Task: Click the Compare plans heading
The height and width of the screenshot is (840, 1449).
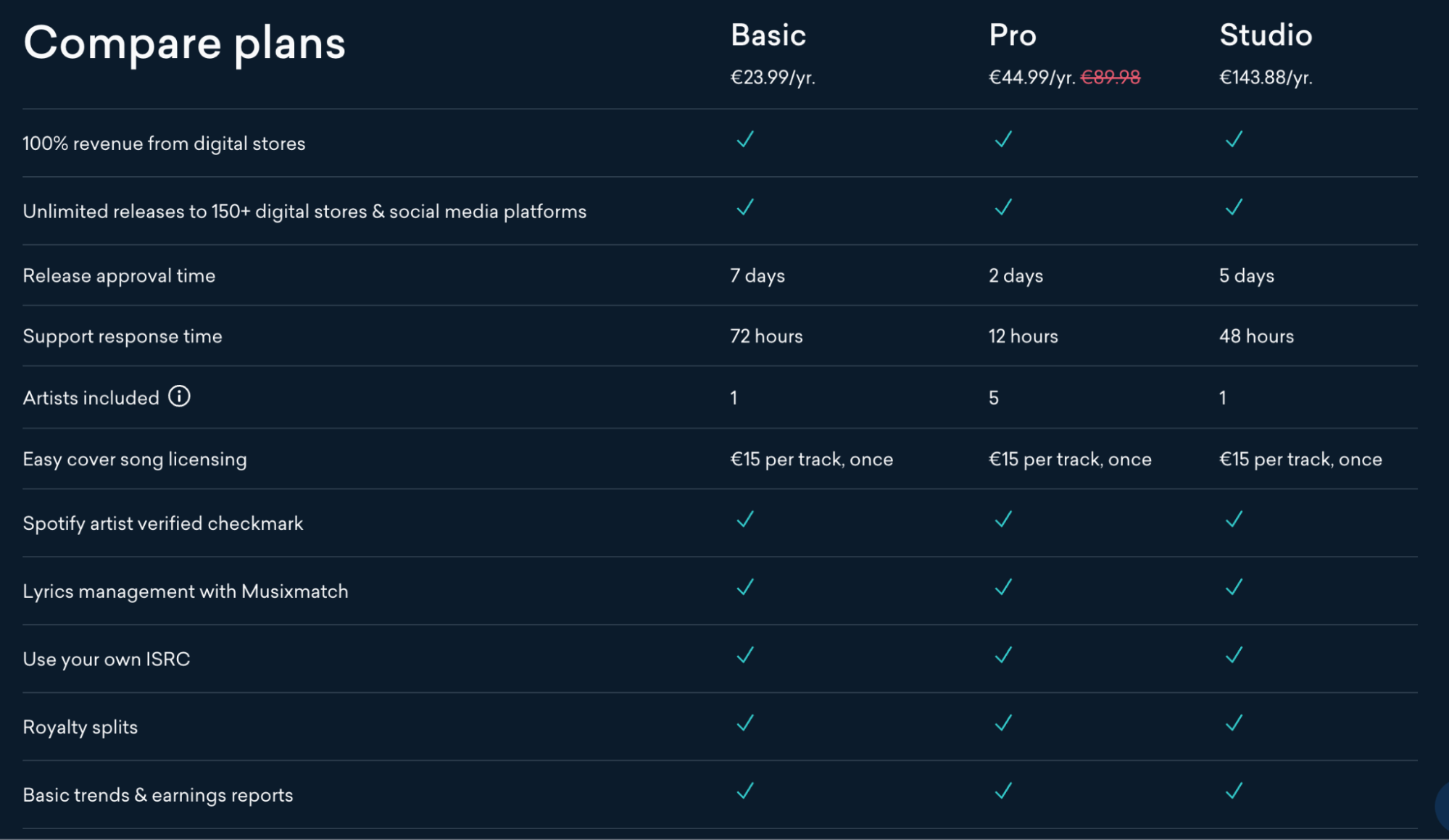Action: [x=184, y=43]
